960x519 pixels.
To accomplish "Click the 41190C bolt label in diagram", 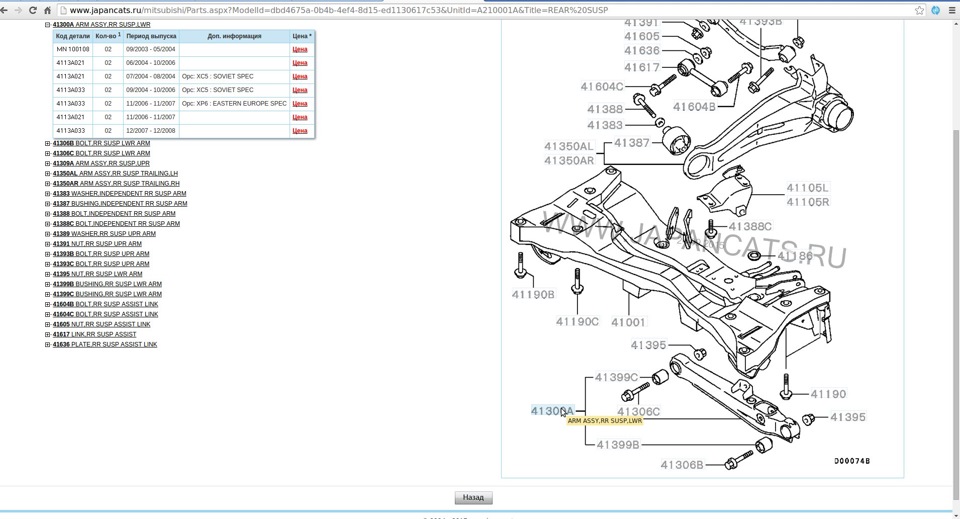I will point(577,321).
